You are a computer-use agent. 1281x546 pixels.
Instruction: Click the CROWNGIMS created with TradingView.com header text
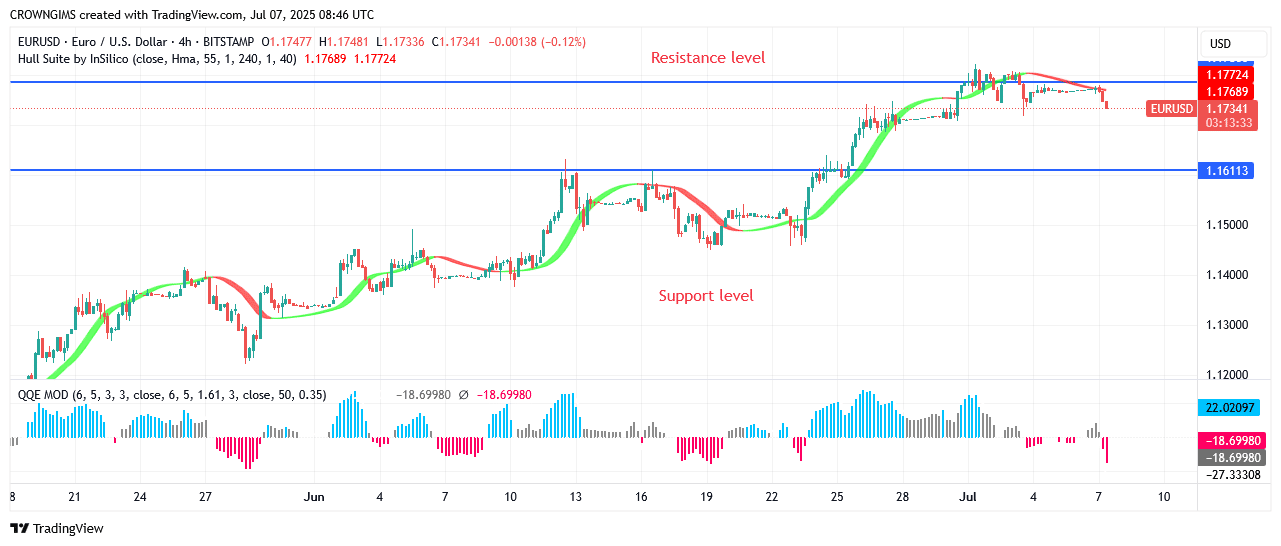tap(192, 15)
